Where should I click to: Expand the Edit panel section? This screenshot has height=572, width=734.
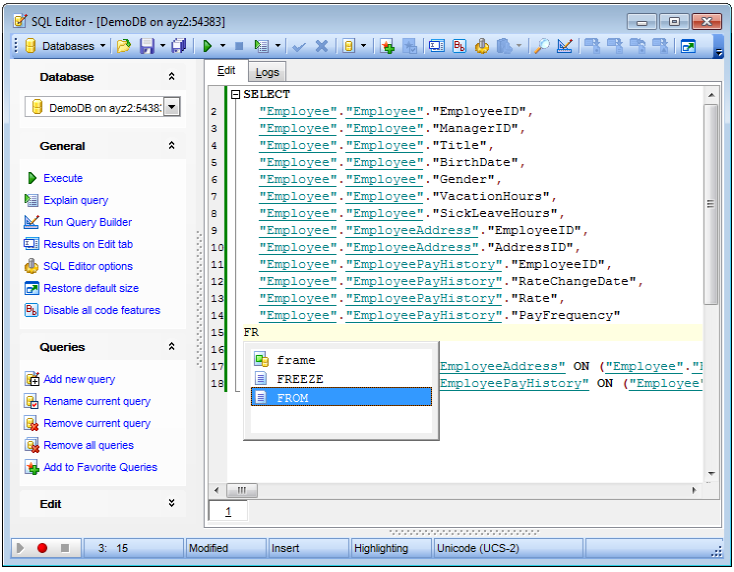(x=171, y=503)
